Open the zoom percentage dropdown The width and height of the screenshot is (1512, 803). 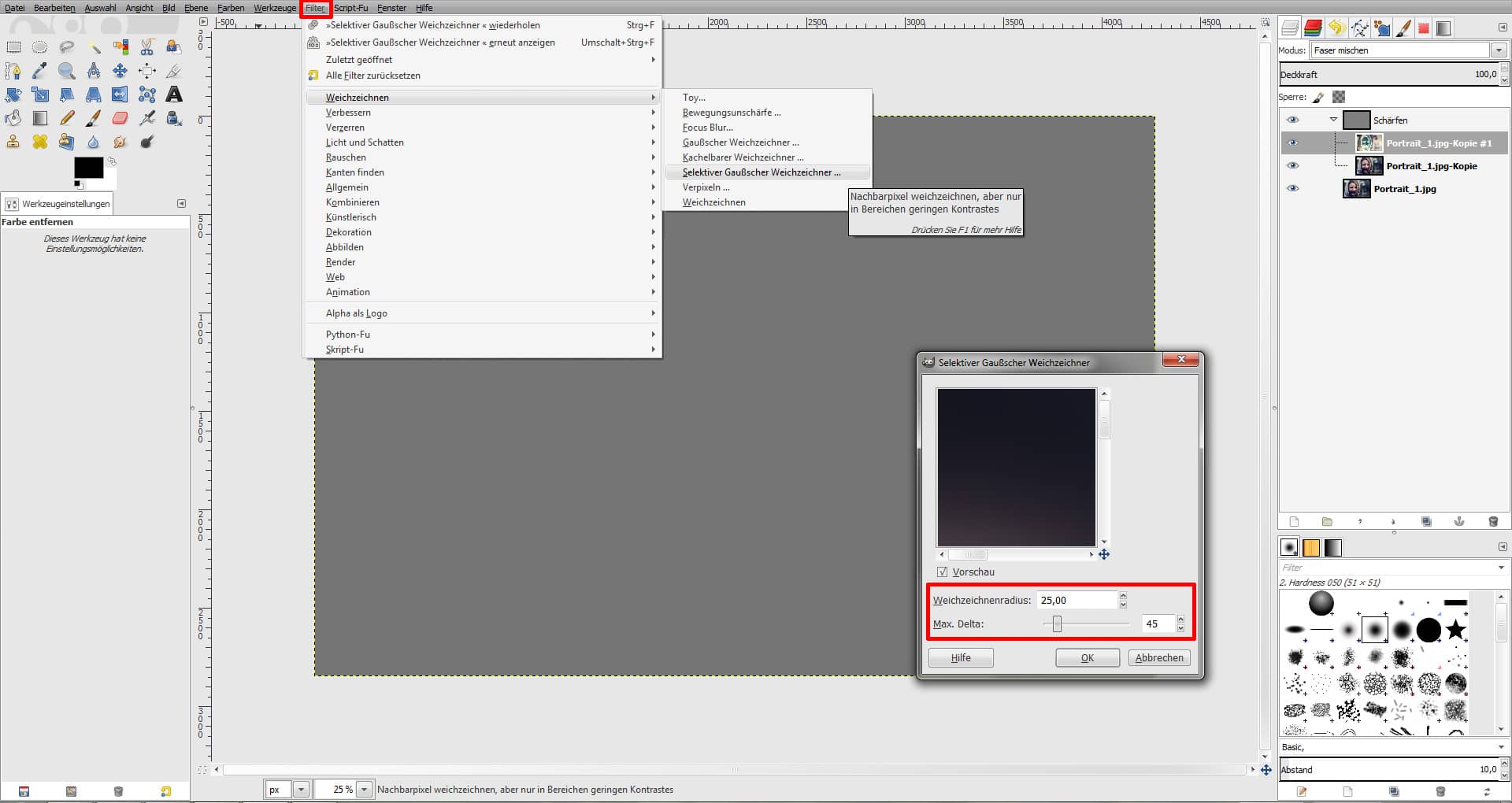[x=364, y=789]
